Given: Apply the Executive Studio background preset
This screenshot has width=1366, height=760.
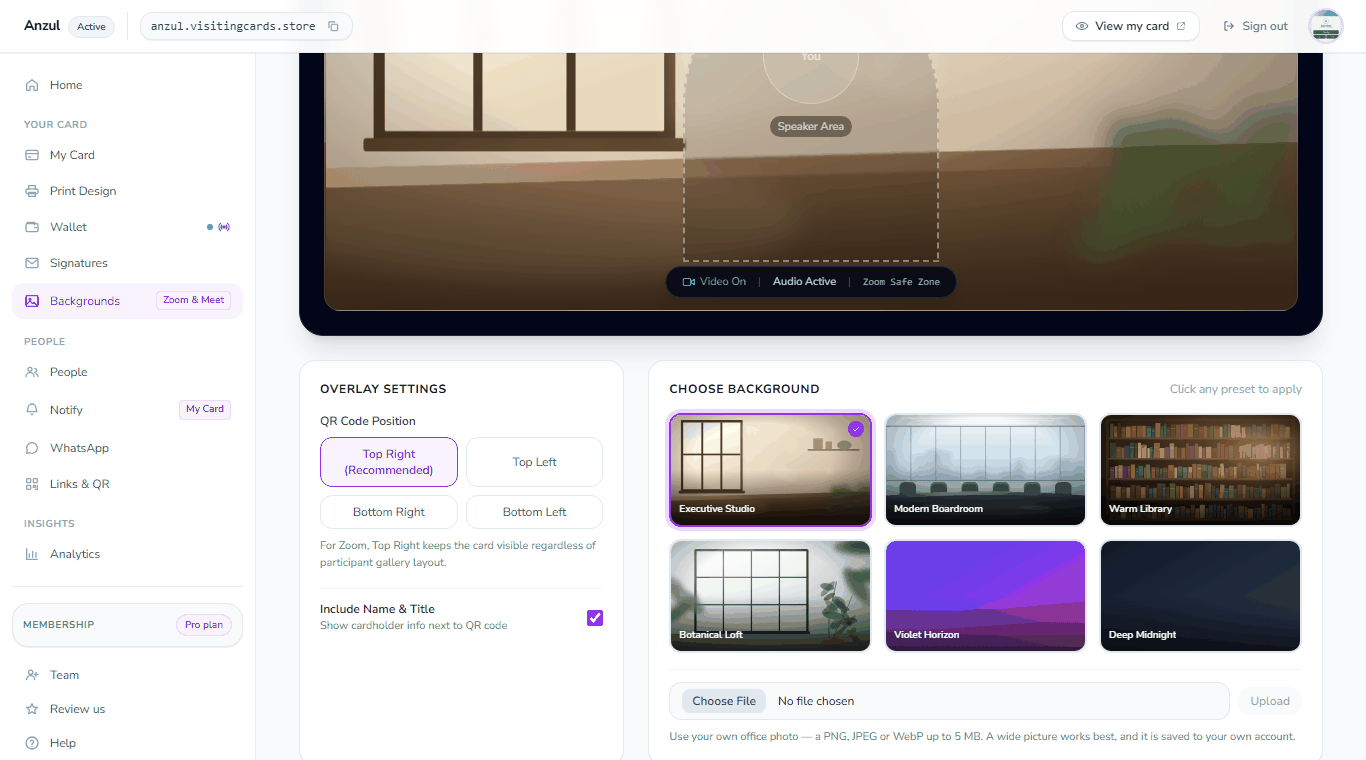Looking at the screenshot, I should (770, 470).
